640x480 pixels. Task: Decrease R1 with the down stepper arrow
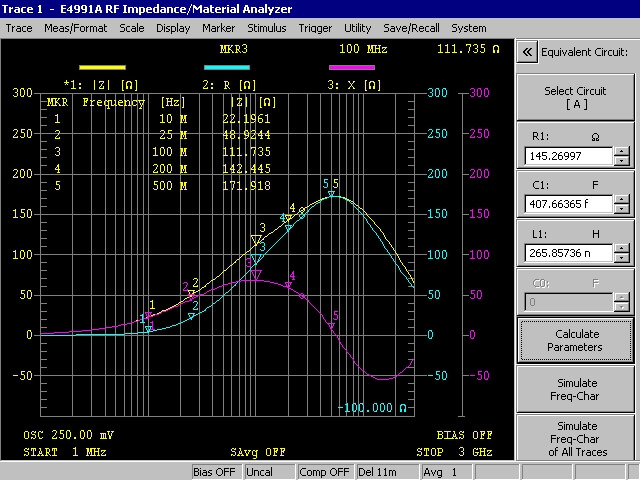click(x=622, y=160)
